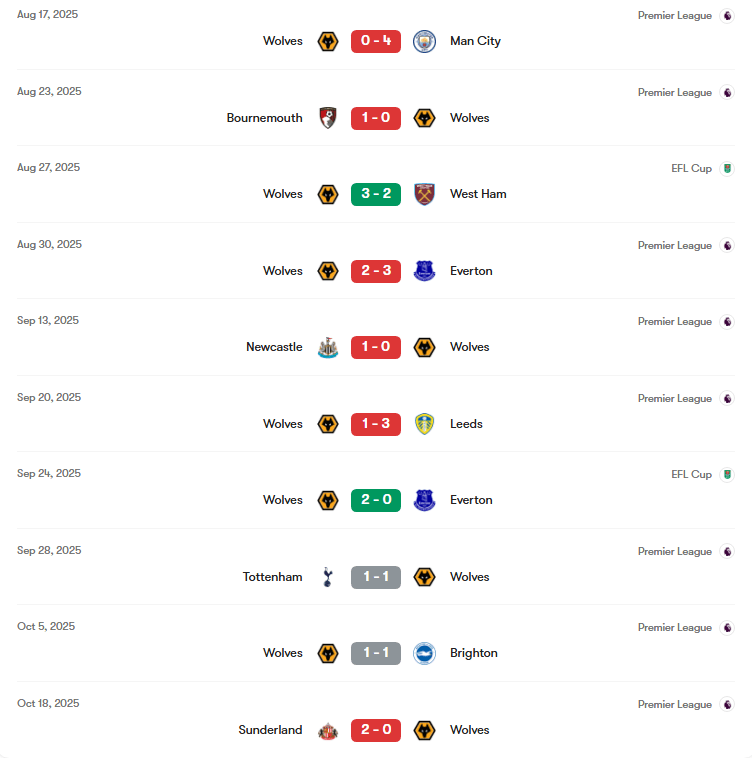Click the Bournemouth club crest

pyautogui.click(x=327, y=118)
